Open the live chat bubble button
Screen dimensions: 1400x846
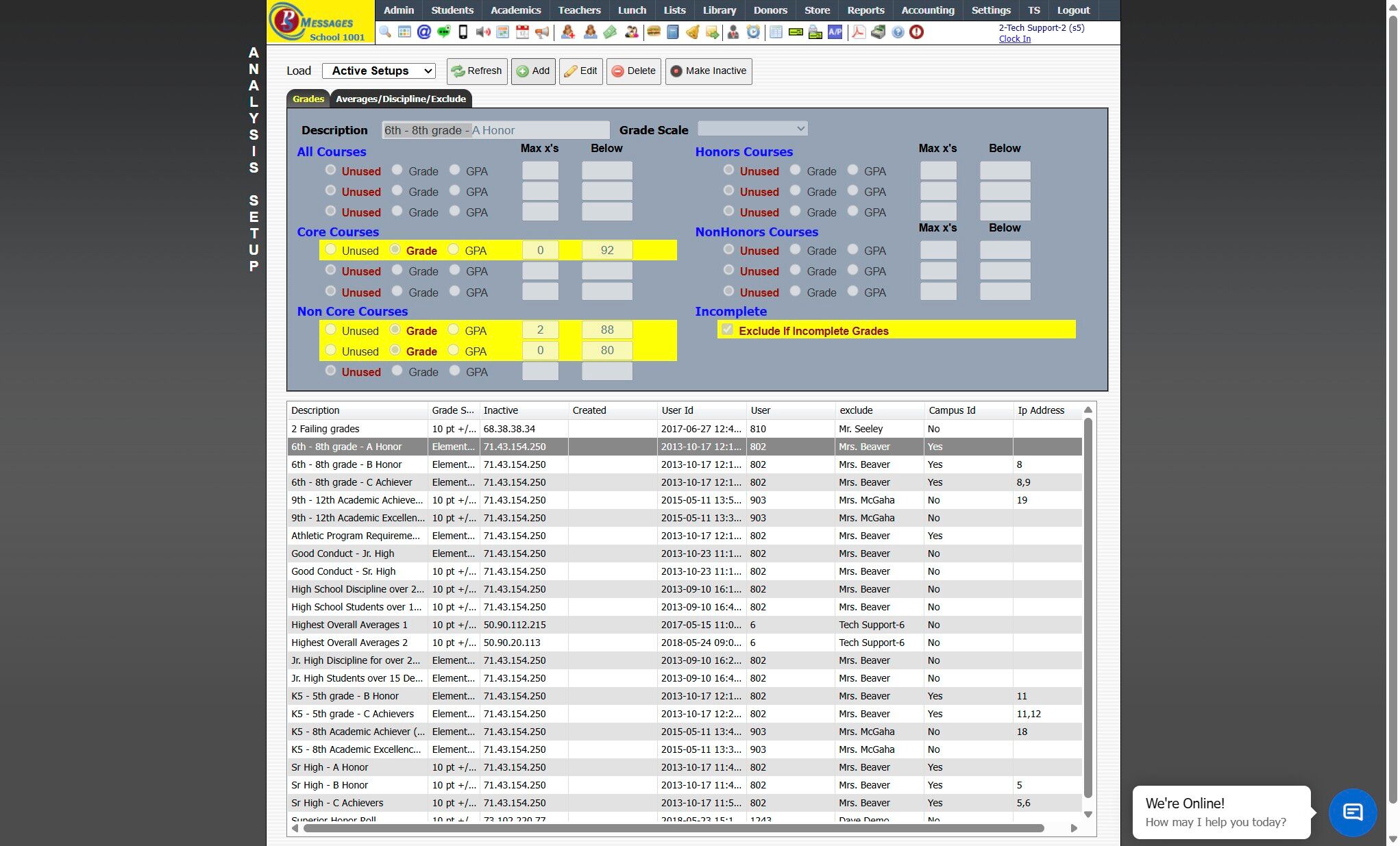1352,812
